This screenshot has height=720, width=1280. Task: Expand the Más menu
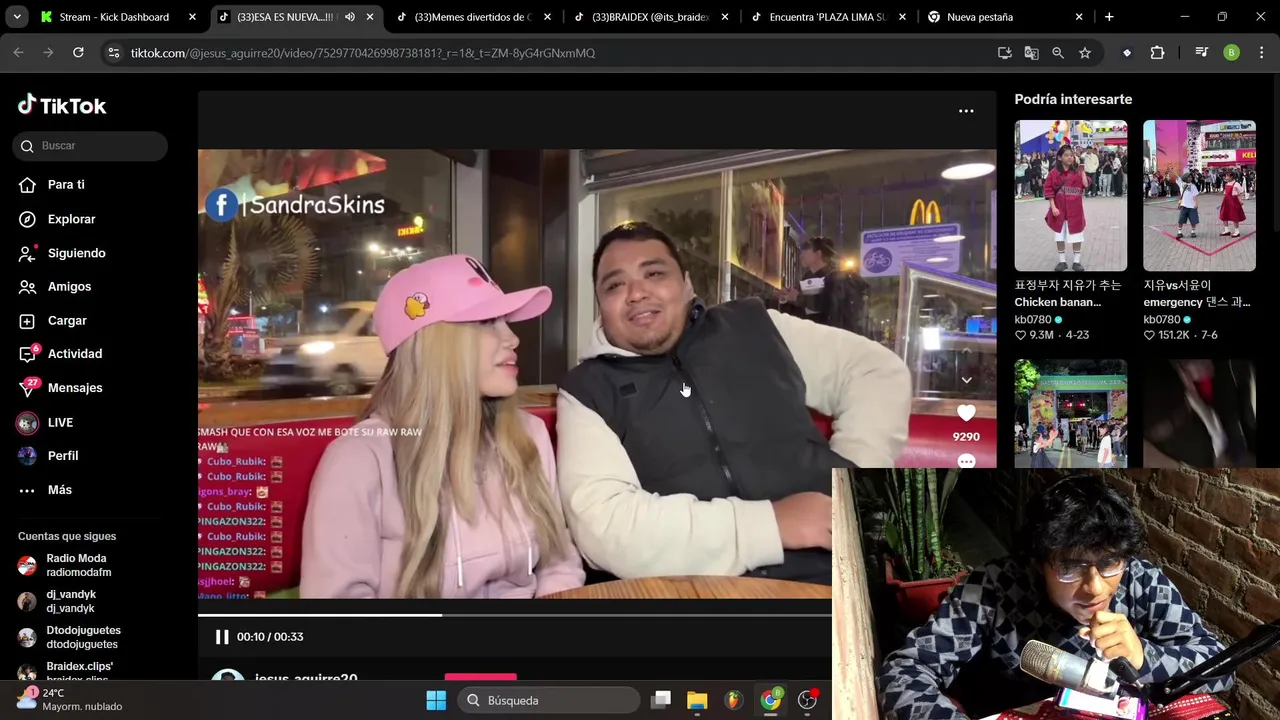(x=60, y=490)
